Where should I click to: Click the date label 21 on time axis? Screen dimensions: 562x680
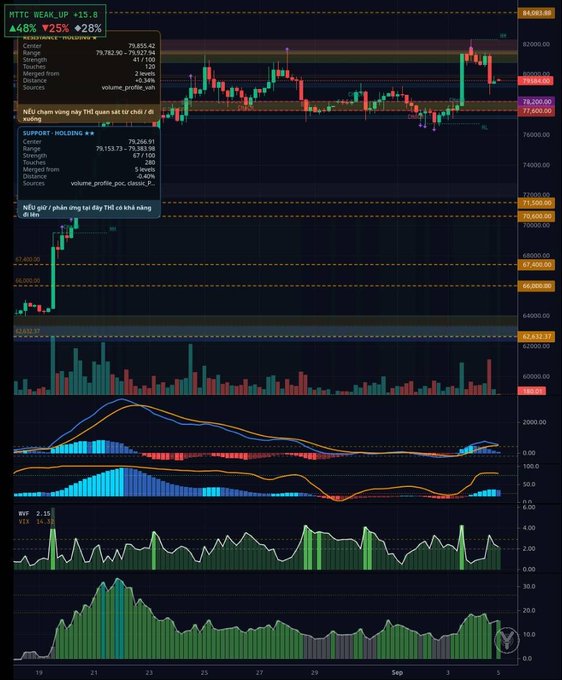point(94,673)
